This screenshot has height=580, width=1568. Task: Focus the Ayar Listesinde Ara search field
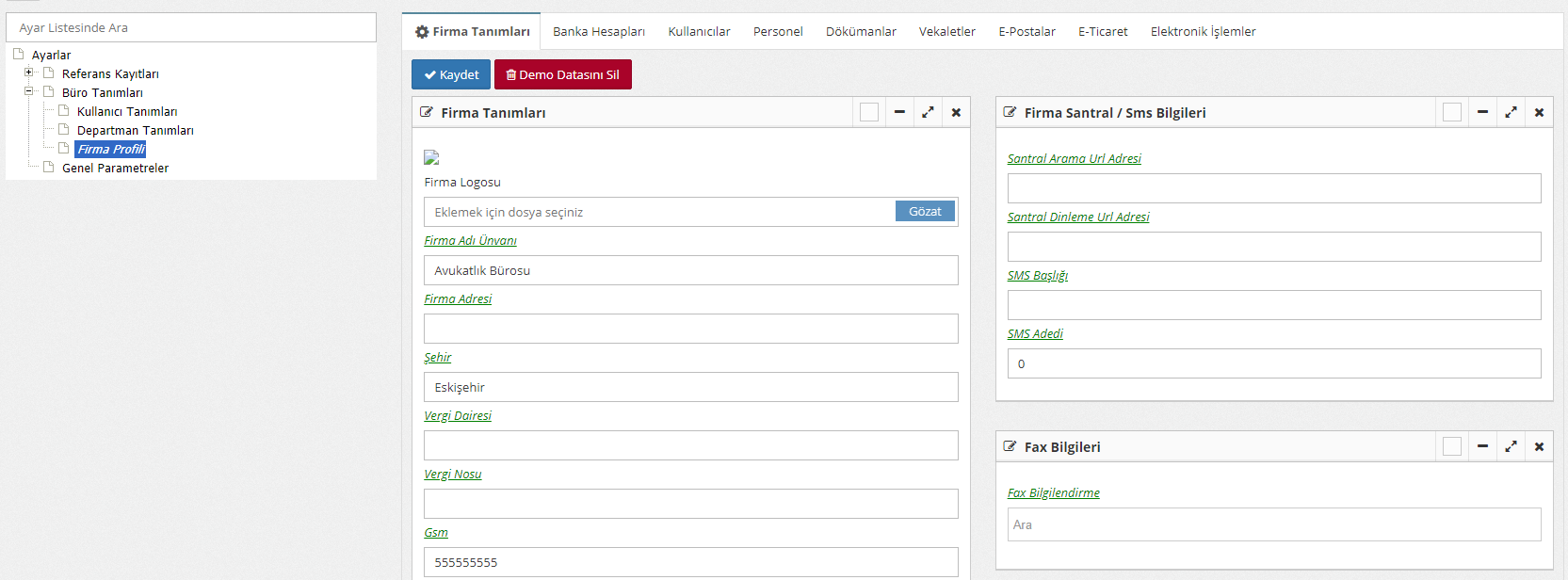pyautogui.click(x=191, y=27)
